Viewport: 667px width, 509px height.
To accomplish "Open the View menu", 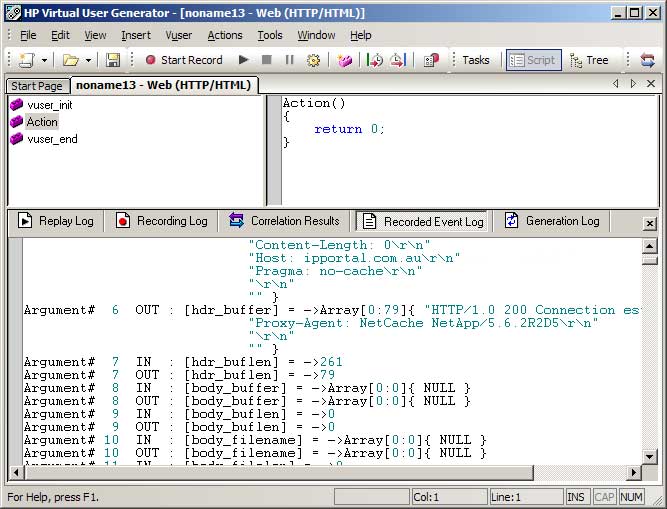I will coord(95,35).
